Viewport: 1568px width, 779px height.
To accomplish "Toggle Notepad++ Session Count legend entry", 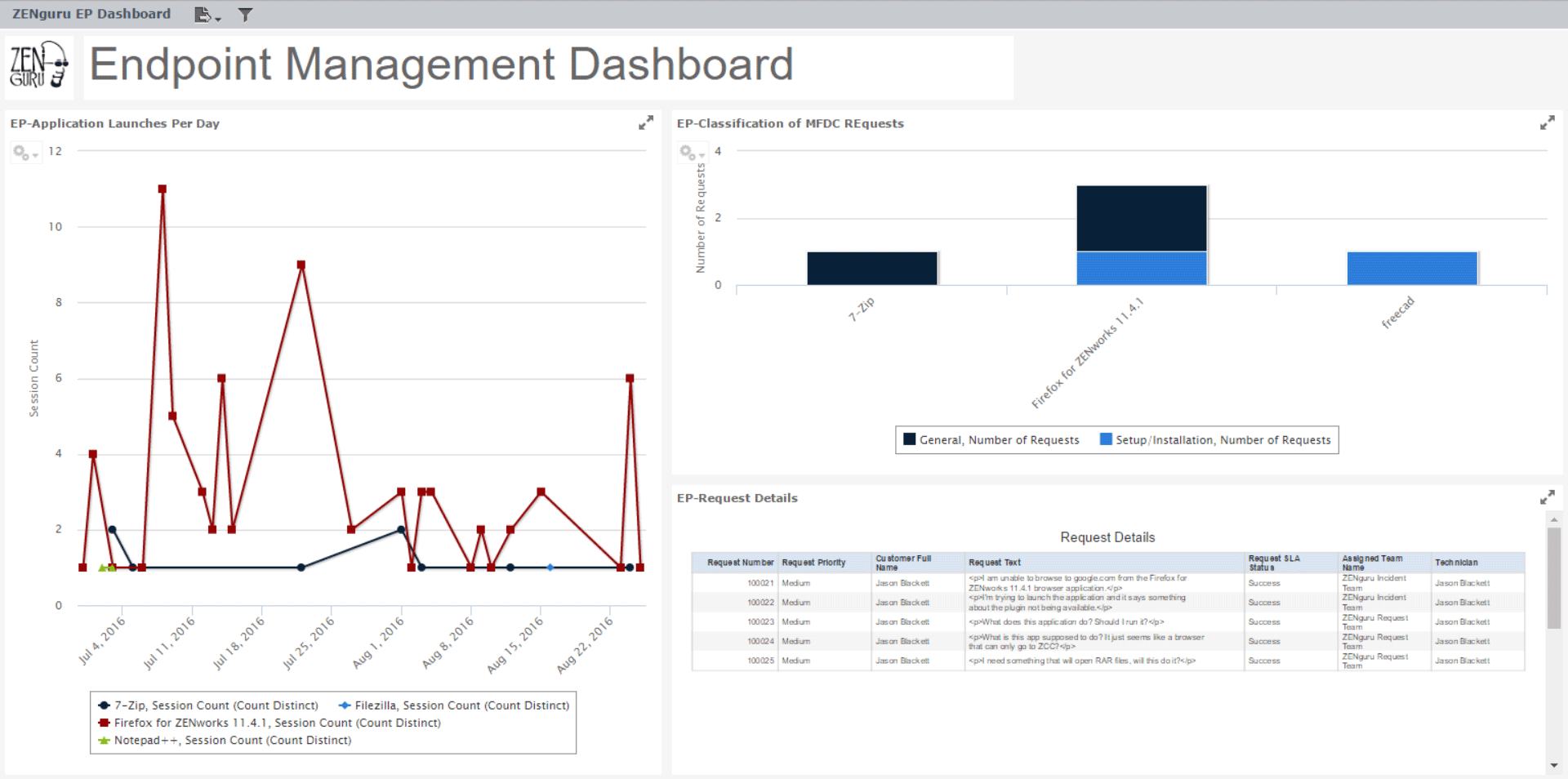I will click(225, 741).
